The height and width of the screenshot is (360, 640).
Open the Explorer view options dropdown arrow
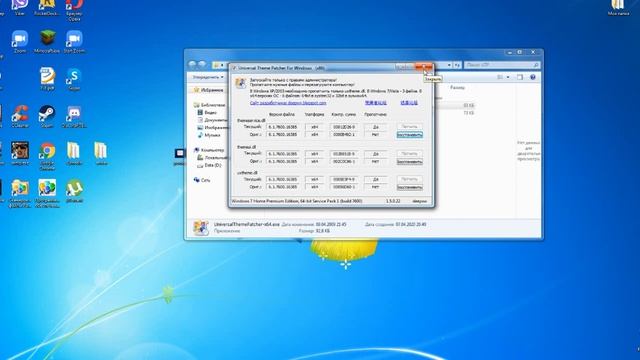click(x=508, y=77)
